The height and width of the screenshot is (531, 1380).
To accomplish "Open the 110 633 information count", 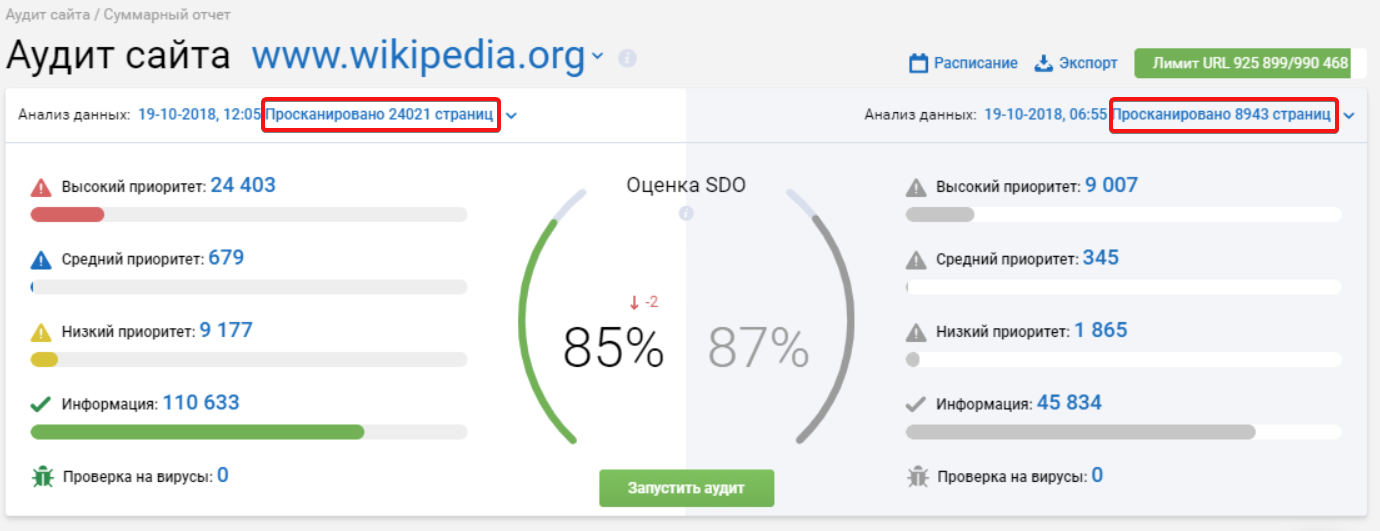I will point(201,403).
